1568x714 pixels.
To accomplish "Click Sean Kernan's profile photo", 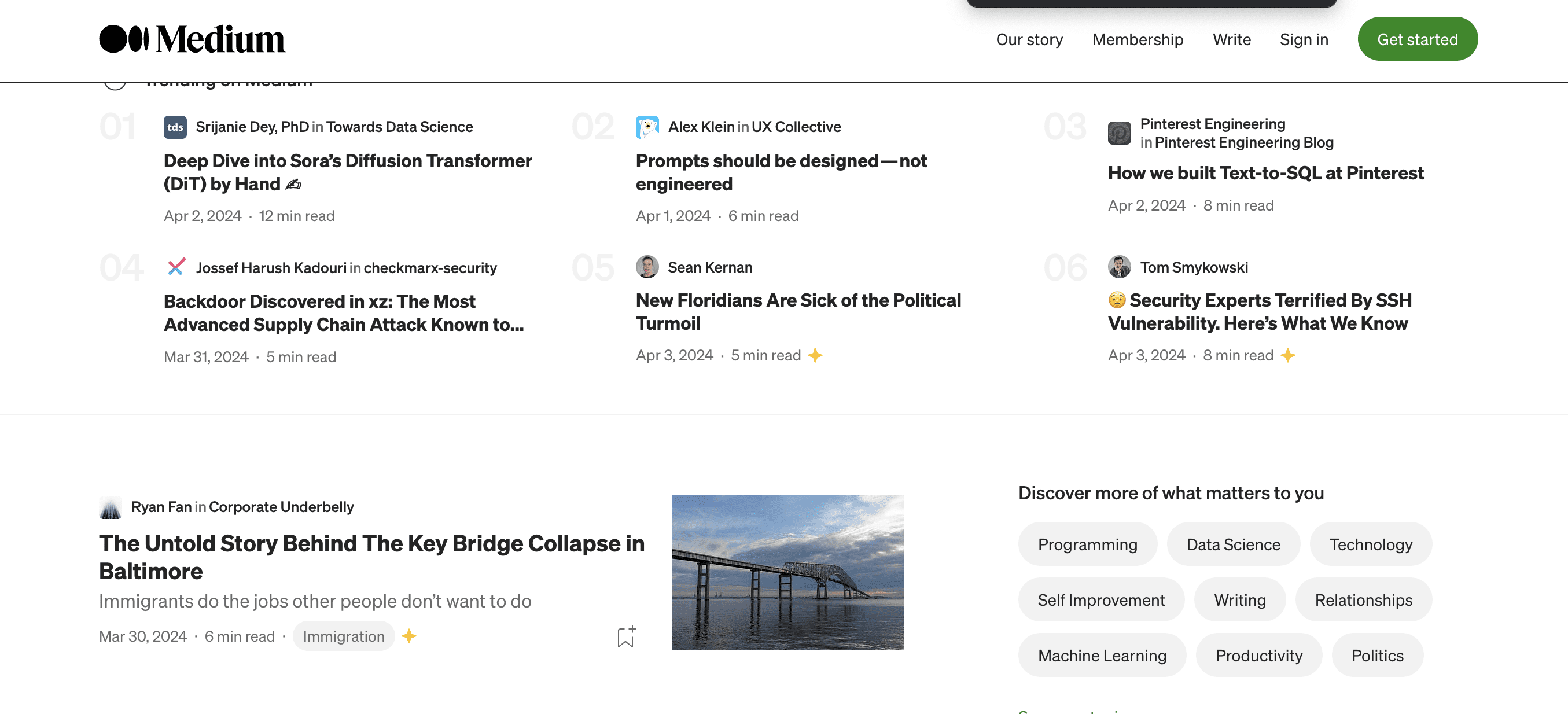I will (647, 267).
